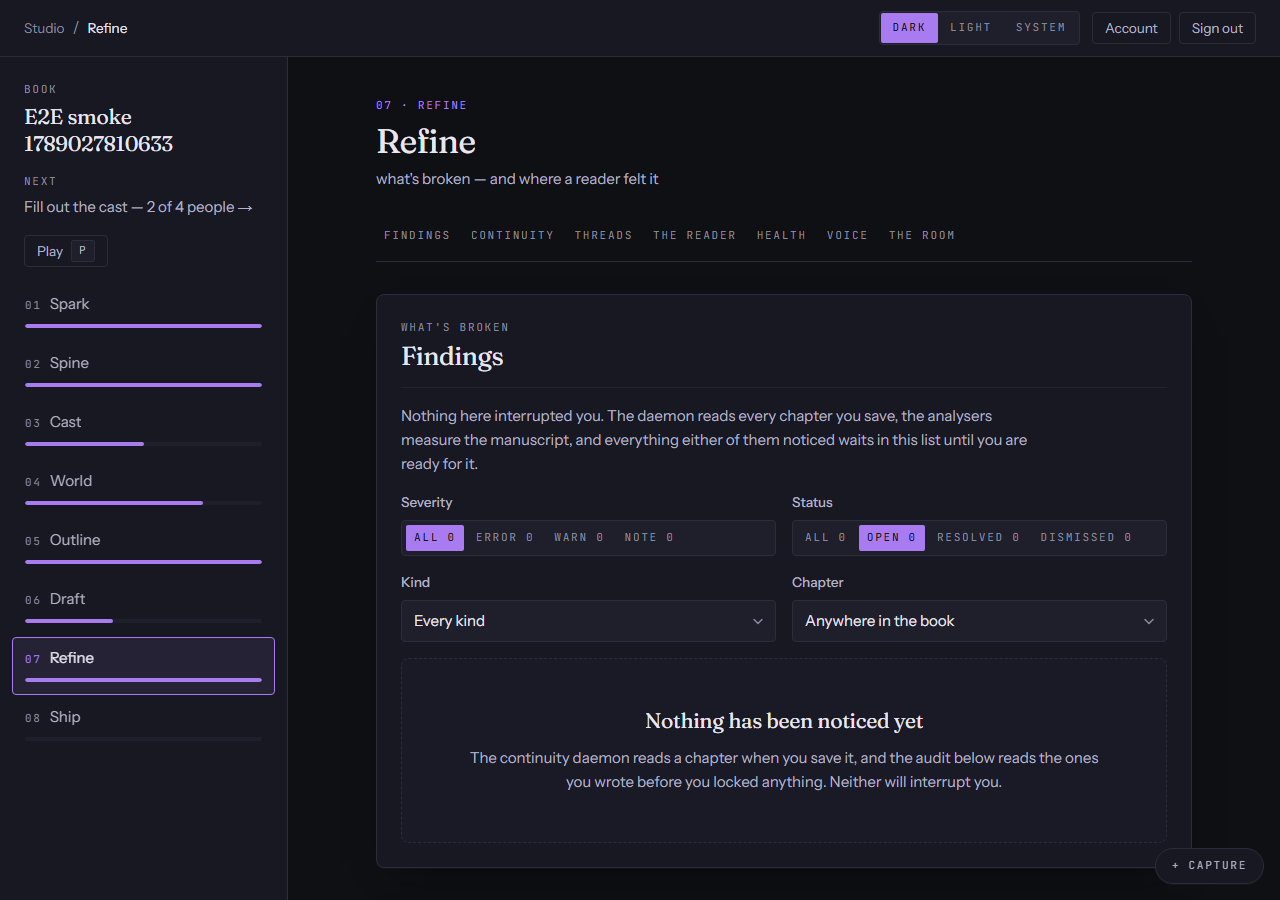Click the Account button
Screen dimensions: 1280x900
coord(1131,28)
